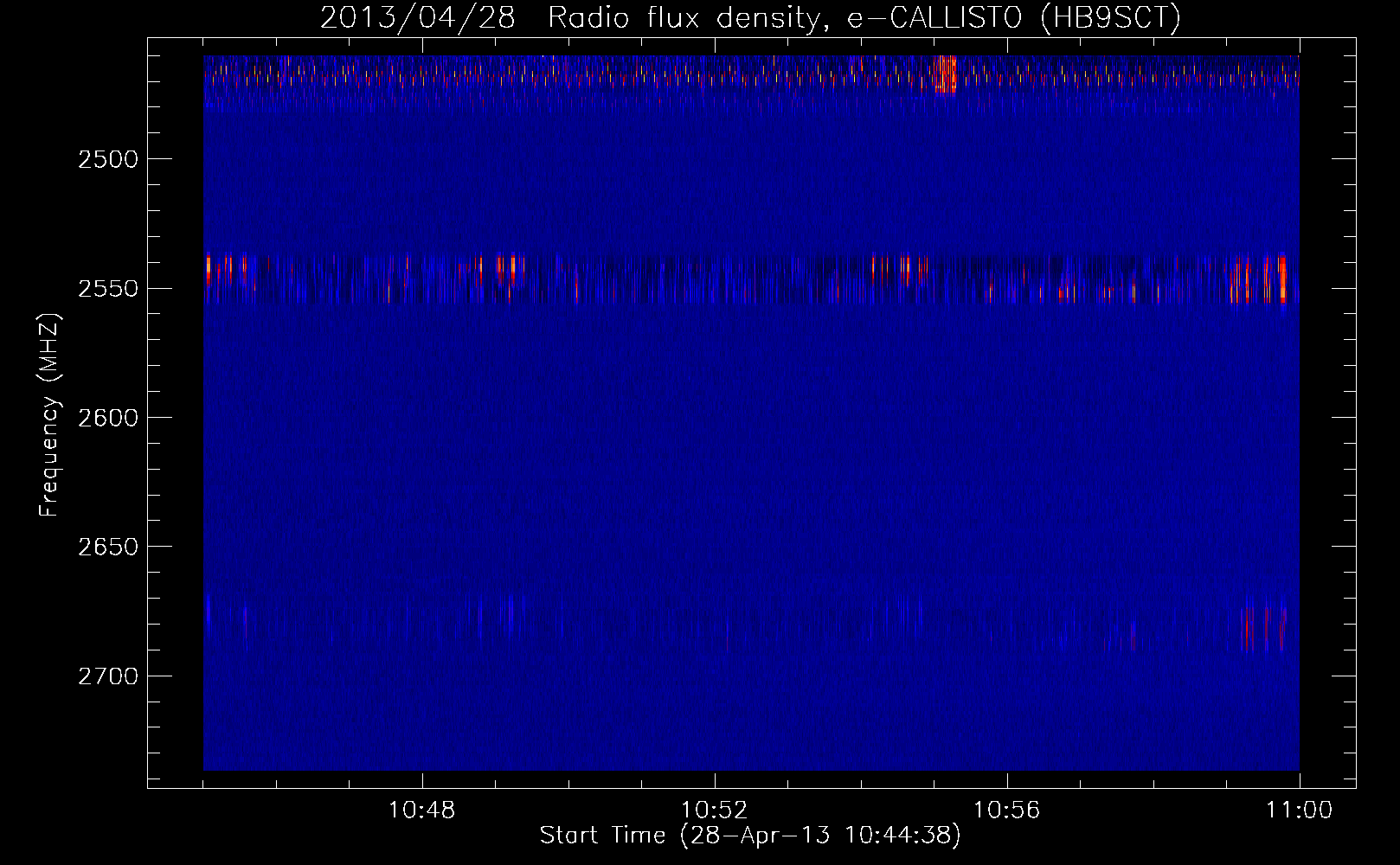1400x865 pixels.
Task: Click the 'Start Time (28-Apr-13 10:44:38)' label
Action: (x=750, y=836)
